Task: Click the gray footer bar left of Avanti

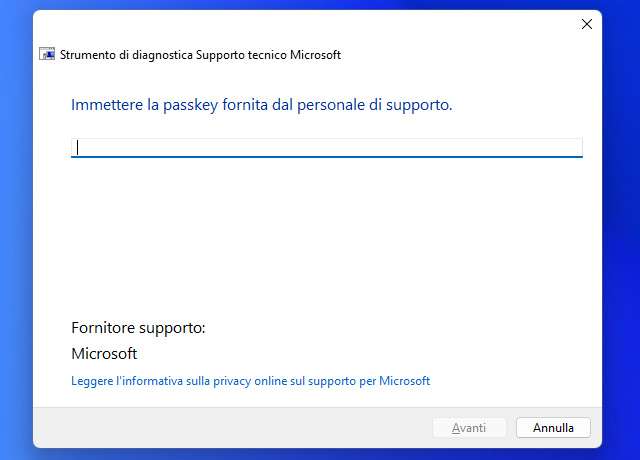Action: (x=230, y=428)
